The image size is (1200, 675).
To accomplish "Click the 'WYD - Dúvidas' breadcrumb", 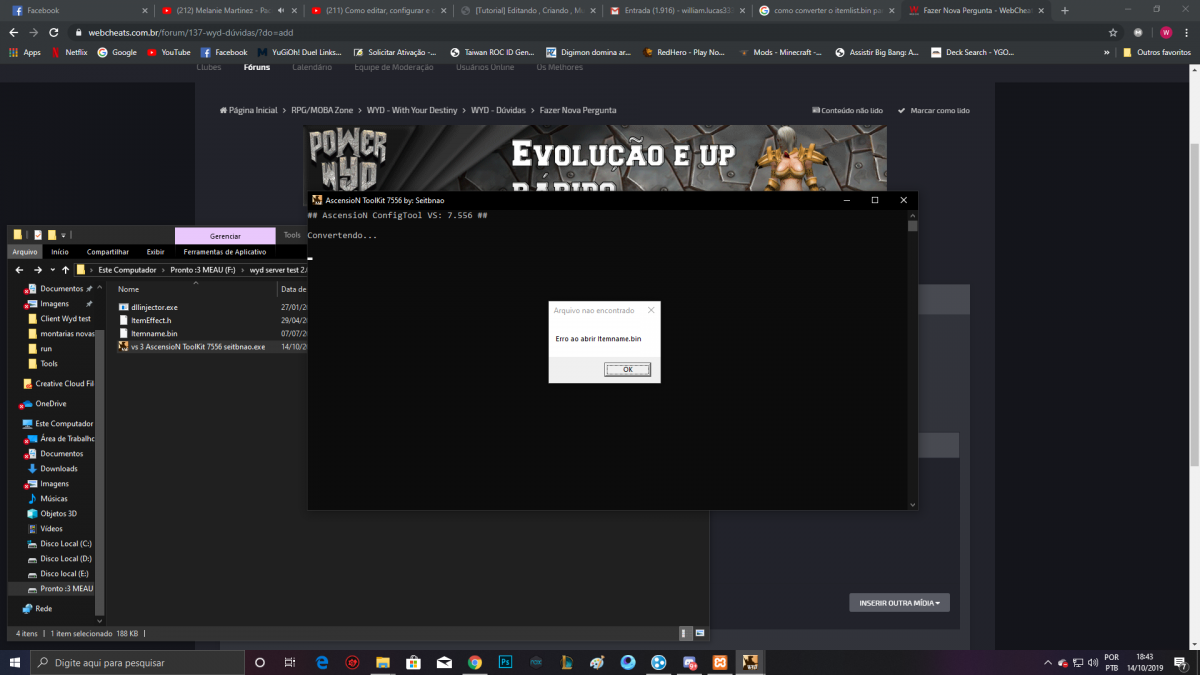I will pos(498,110).
